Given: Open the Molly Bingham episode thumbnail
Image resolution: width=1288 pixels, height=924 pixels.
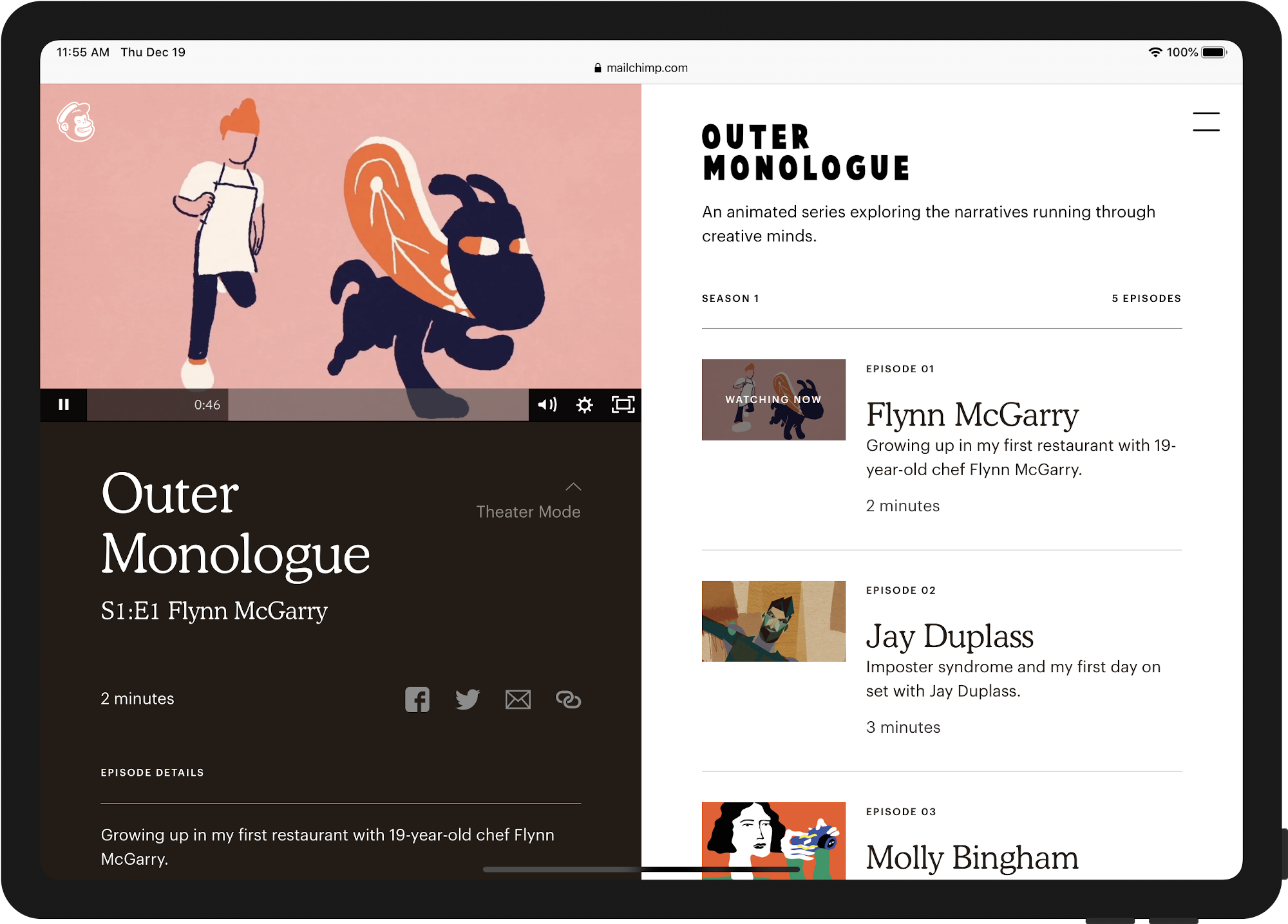Looking at the screenshot, I should [773, 841].
